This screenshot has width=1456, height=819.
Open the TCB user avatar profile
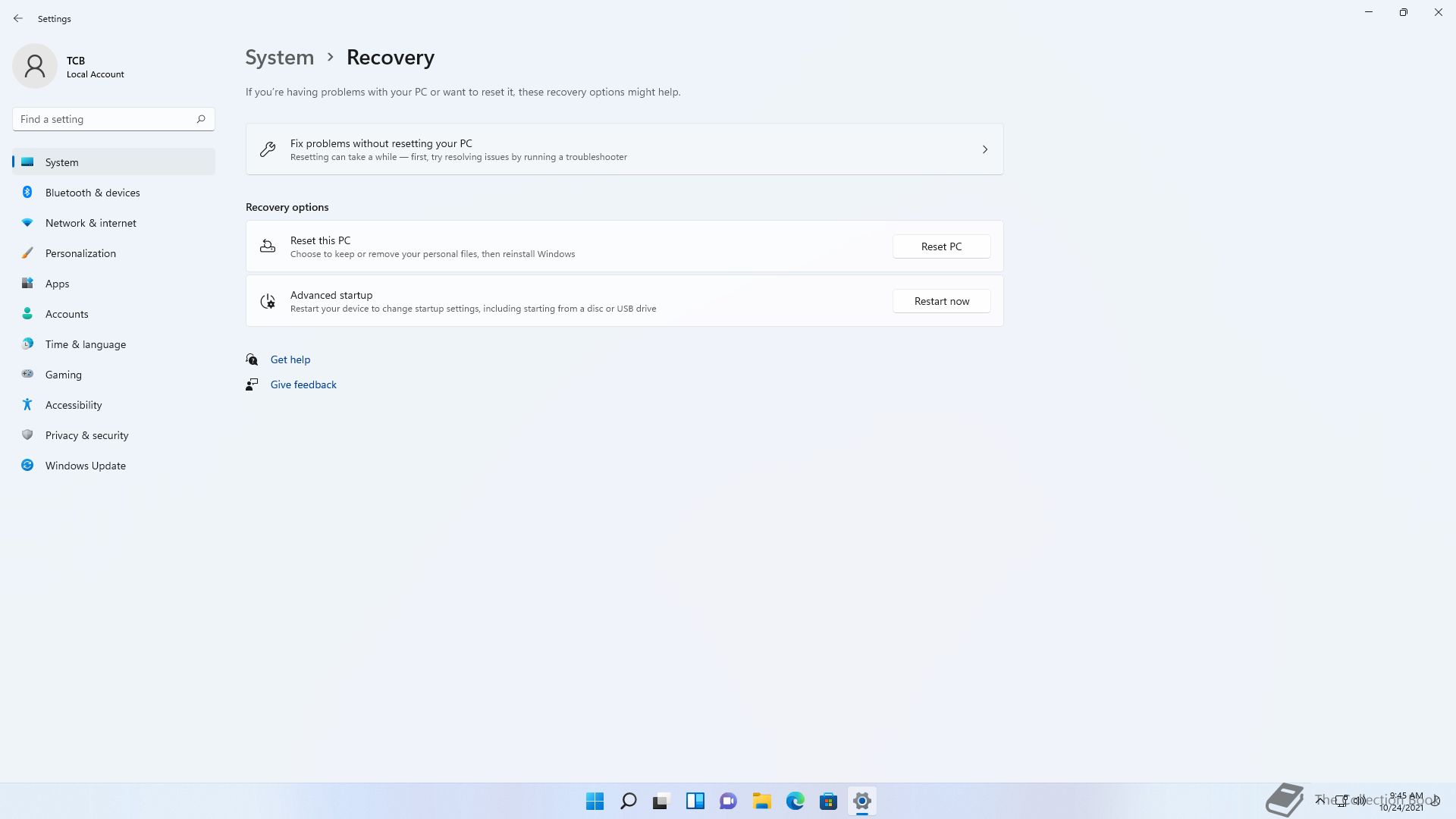coord(35,66)
